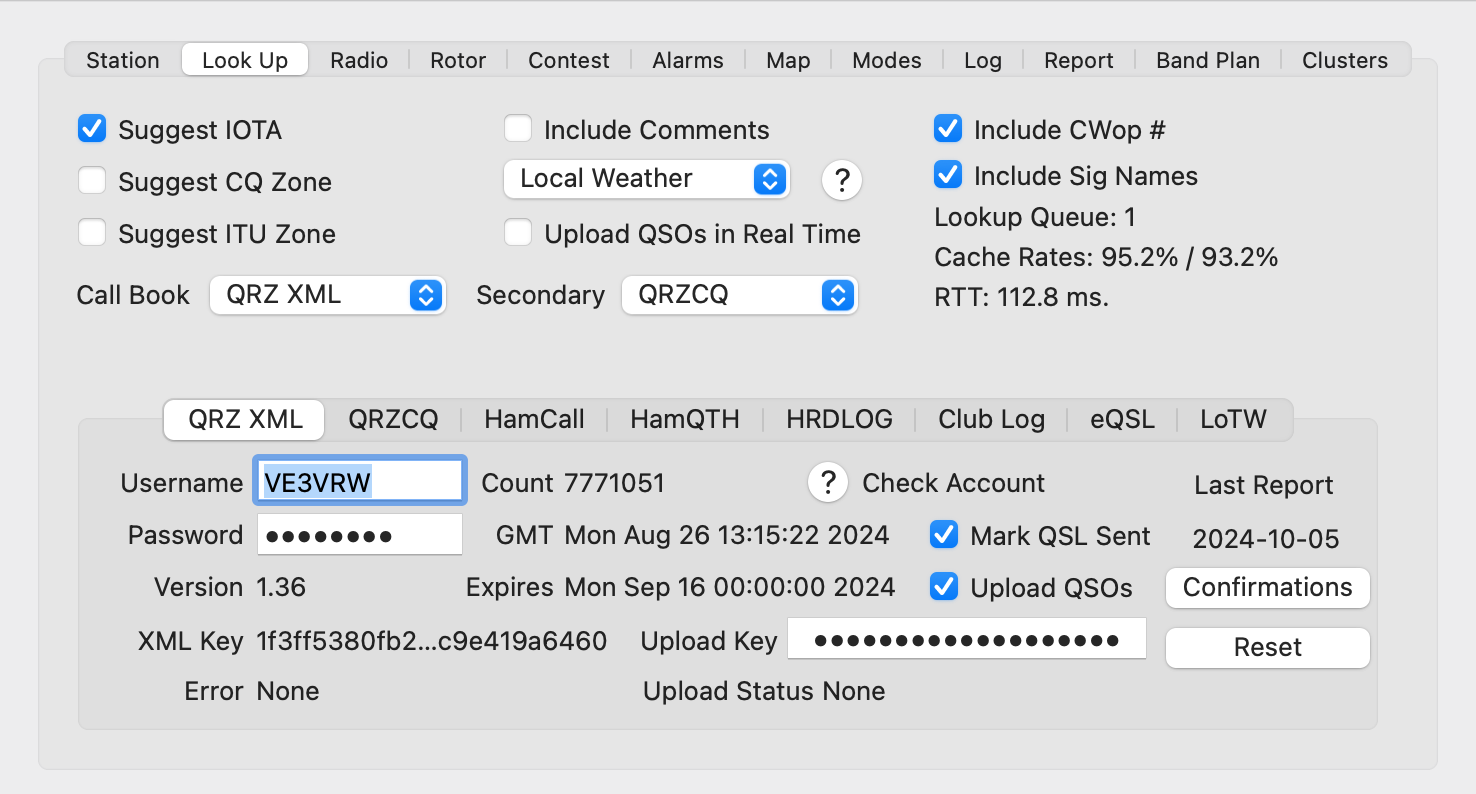1476x794 pixels.
Task: Open the HamQTH service tab
Action: (684, 420)
